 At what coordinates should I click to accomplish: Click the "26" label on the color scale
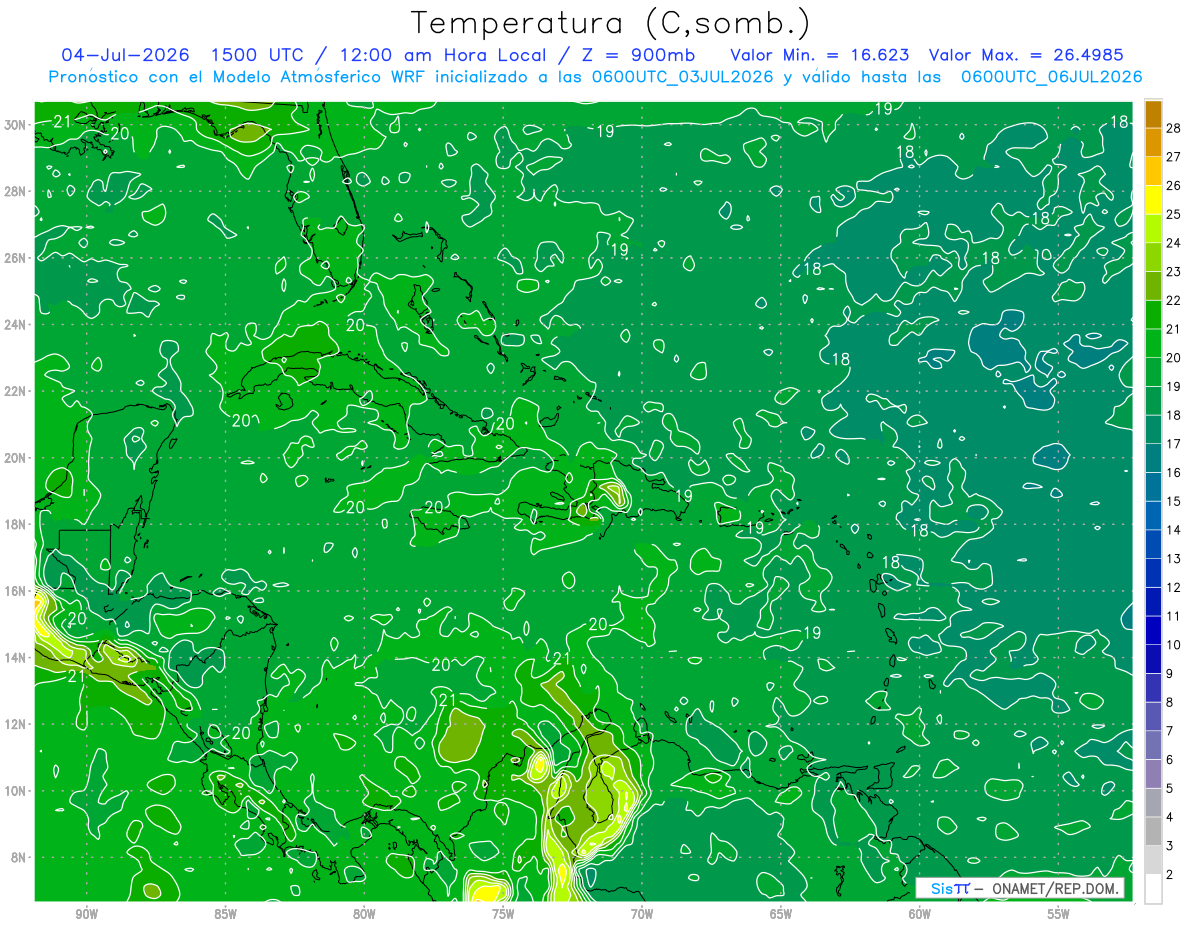tap(1174, 185)
